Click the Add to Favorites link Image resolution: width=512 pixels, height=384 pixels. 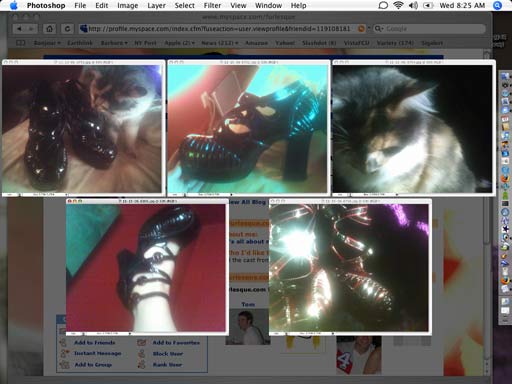[176, 343]
